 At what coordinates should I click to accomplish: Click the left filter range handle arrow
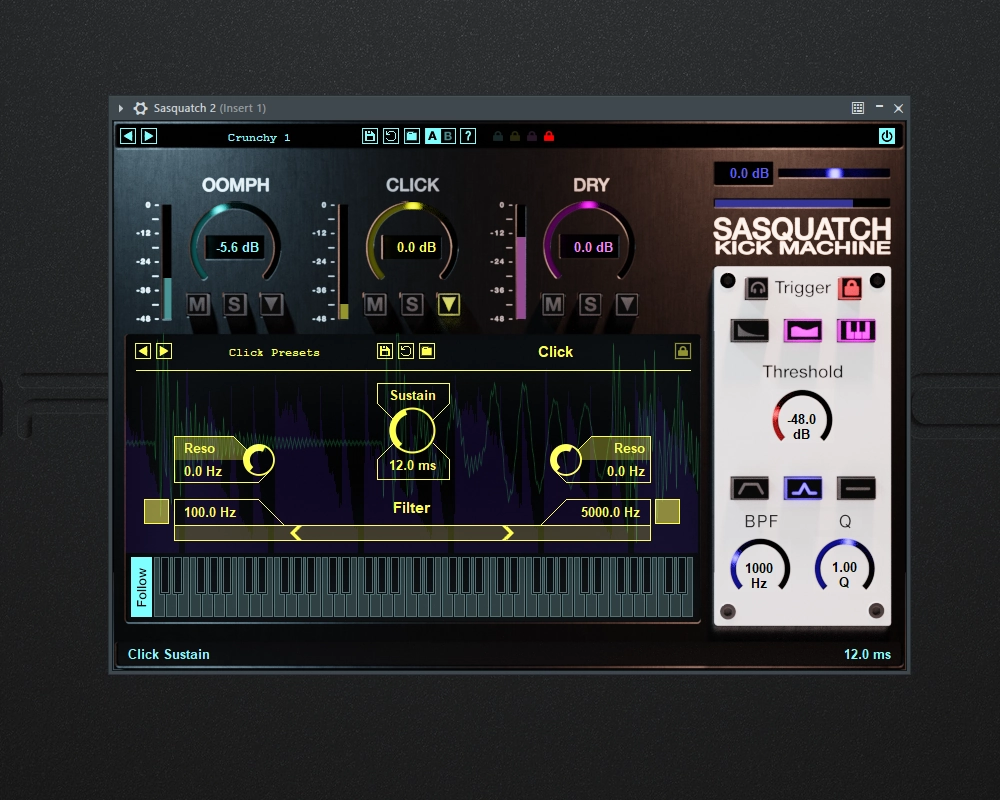click(x=296, y=533)
